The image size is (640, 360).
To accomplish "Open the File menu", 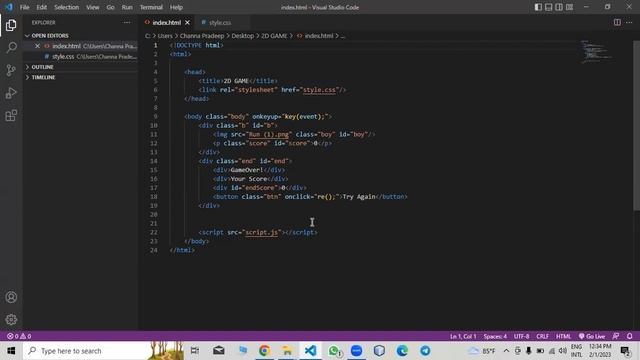I will coord(24,7).
